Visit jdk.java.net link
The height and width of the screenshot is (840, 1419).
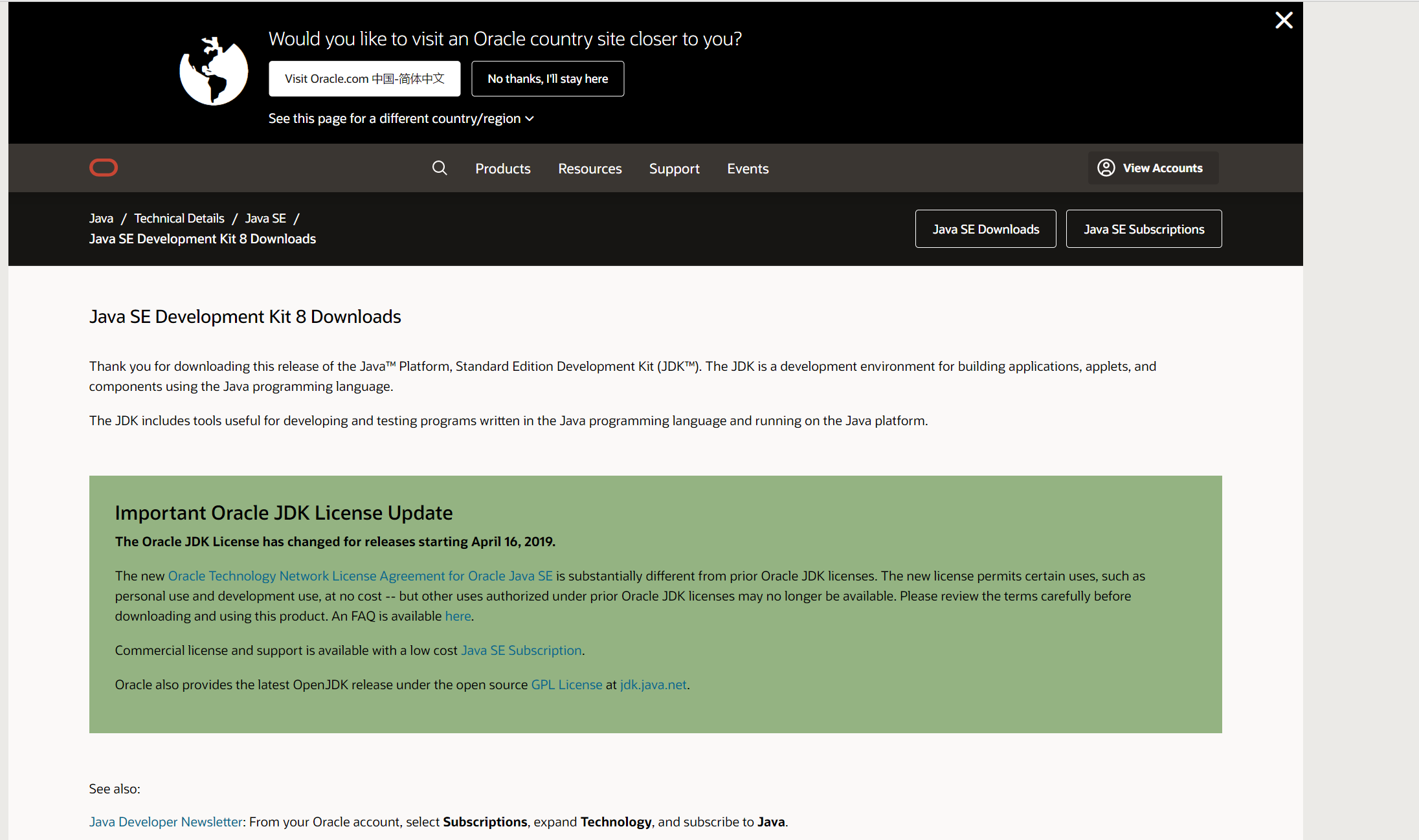[x=653, y=685]
